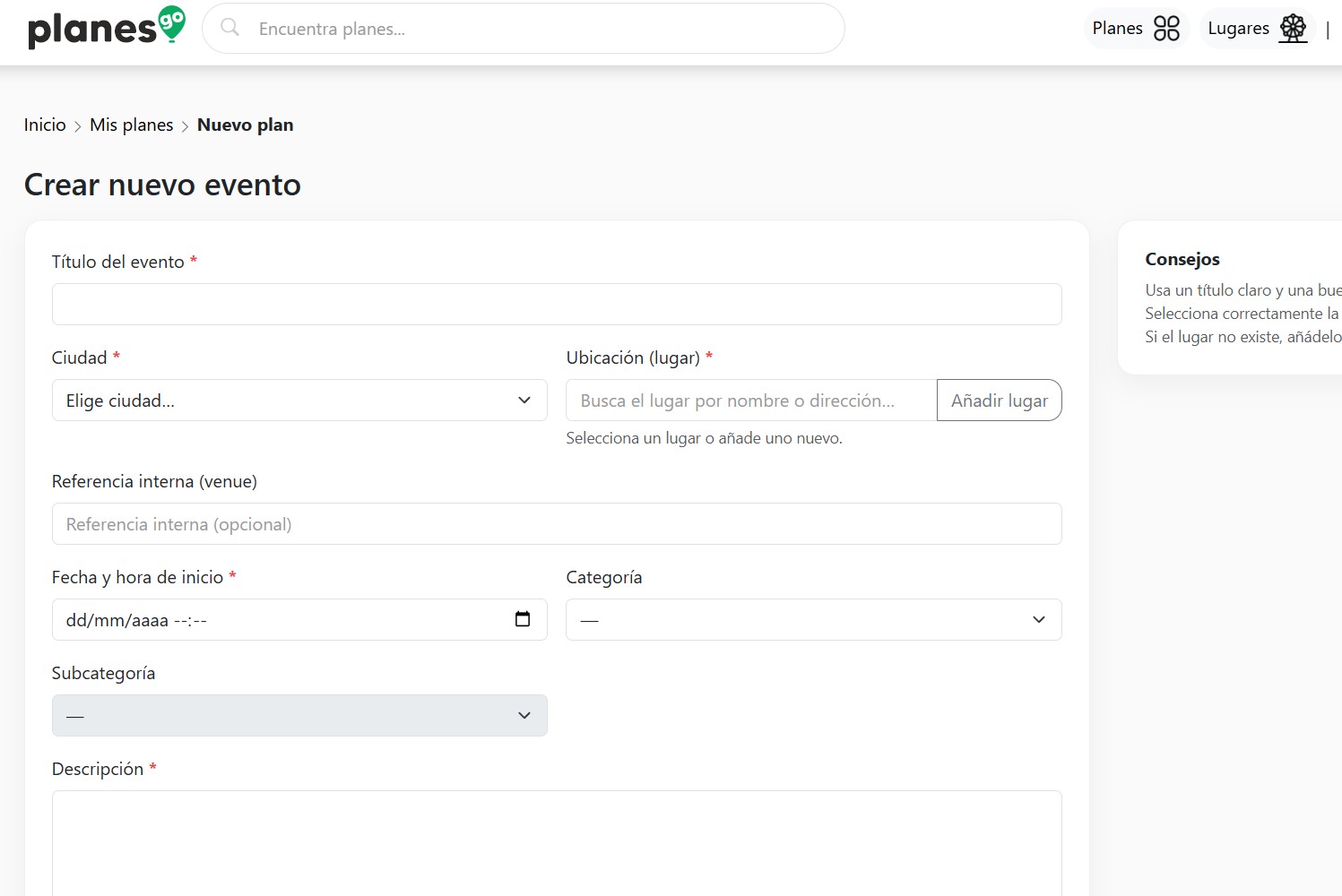
Task: Click chevron arrow in Ciudad dropdown
Action: [x=524, y=401]
